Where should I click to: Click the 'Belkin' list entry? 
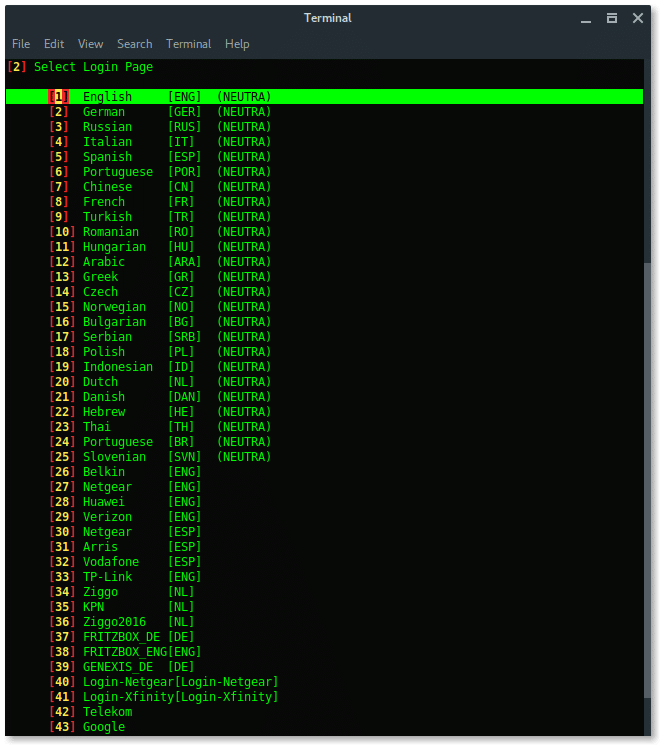coord(104,472)
